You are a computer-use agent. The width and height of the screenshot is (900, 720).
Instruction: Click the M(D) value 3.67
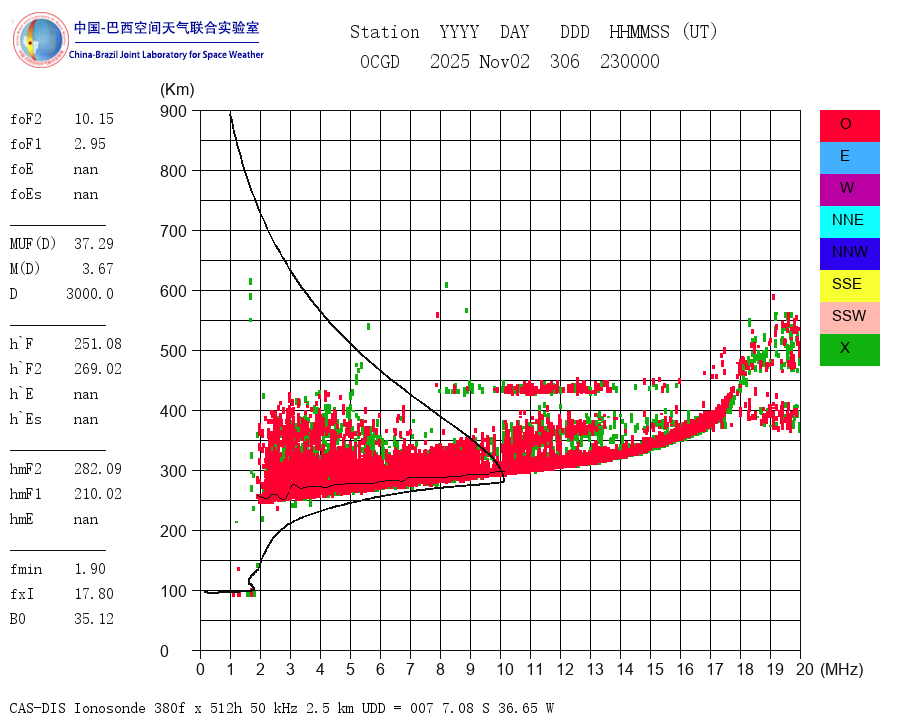click(x=98, y=269)
